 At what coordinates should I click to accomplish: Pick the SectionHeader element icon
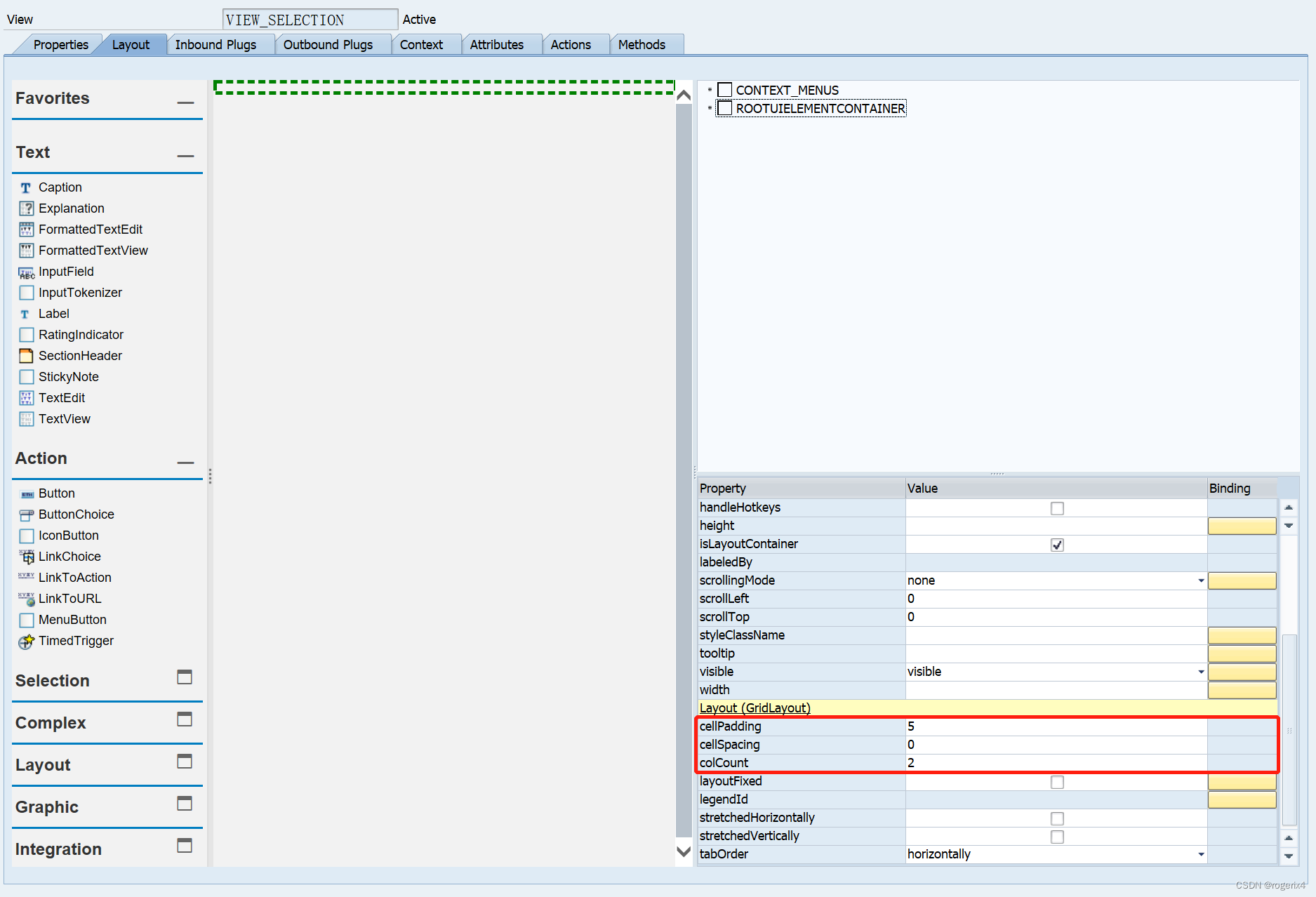[26, 356]
